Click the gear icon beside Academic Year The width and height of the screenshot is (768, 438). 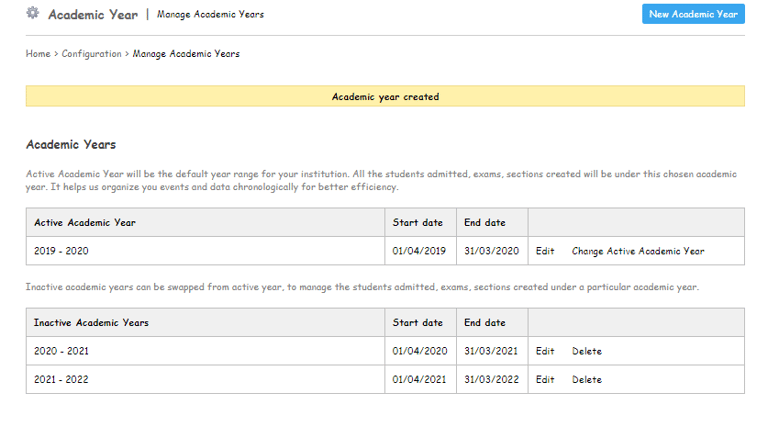(32, 13)
